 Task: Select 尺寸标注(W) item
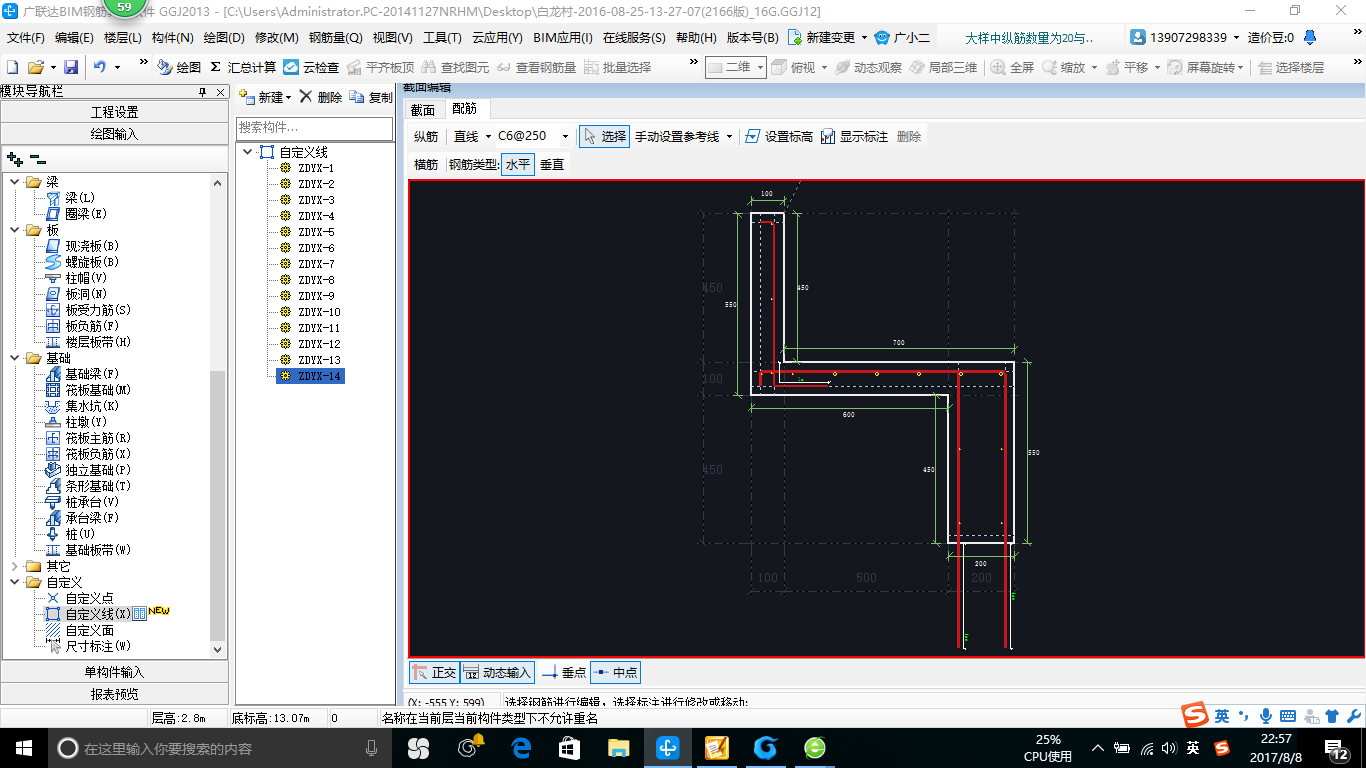(88, 646)
